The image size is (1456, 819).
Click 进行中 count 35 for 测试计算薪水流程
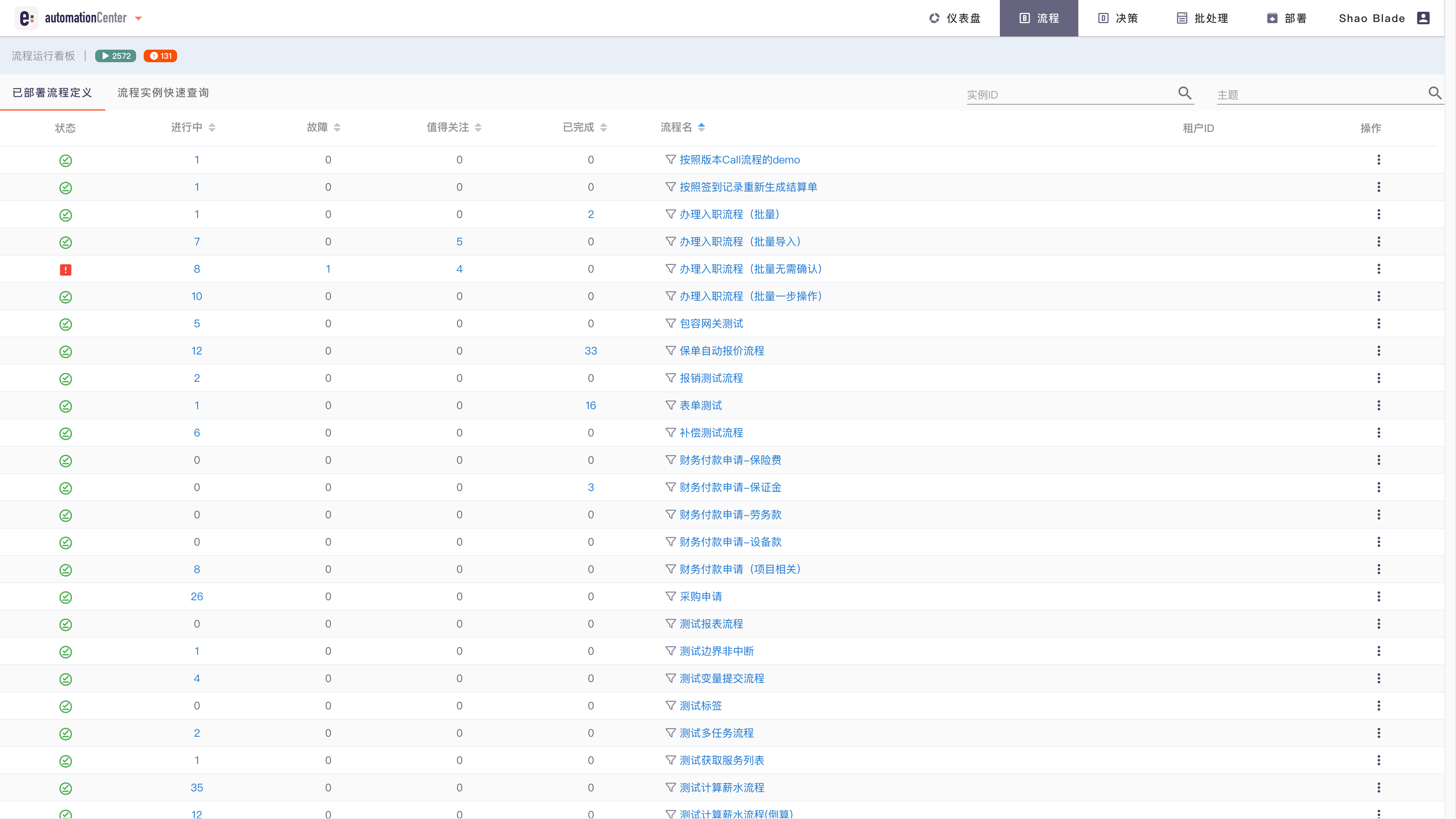pos(197,788)
